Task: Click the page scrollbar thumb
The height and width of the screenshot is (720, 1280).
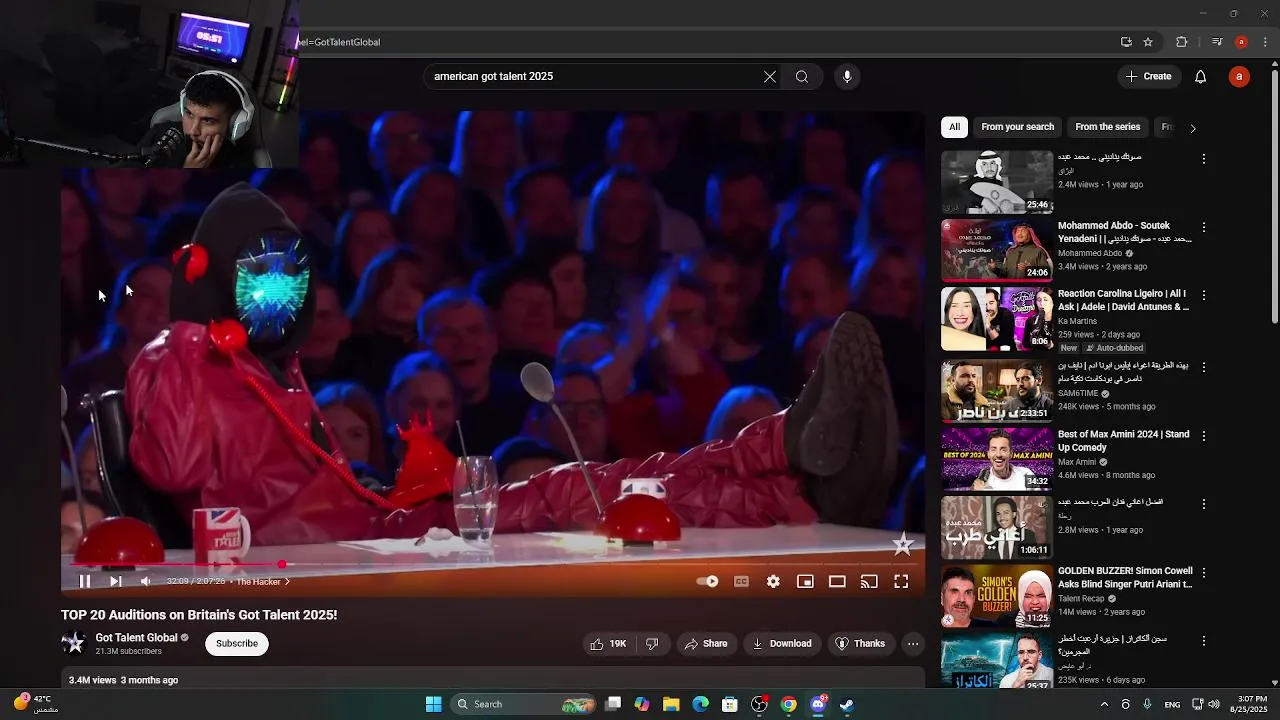Action: coord(1274,196)
